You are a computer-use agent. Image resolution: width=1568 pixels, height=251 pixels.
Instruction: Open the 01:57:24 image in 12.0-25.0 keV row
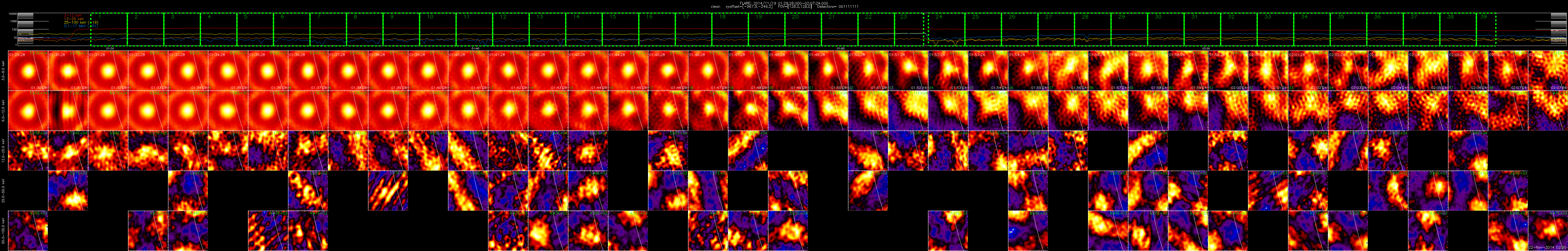click(1148, 151)
